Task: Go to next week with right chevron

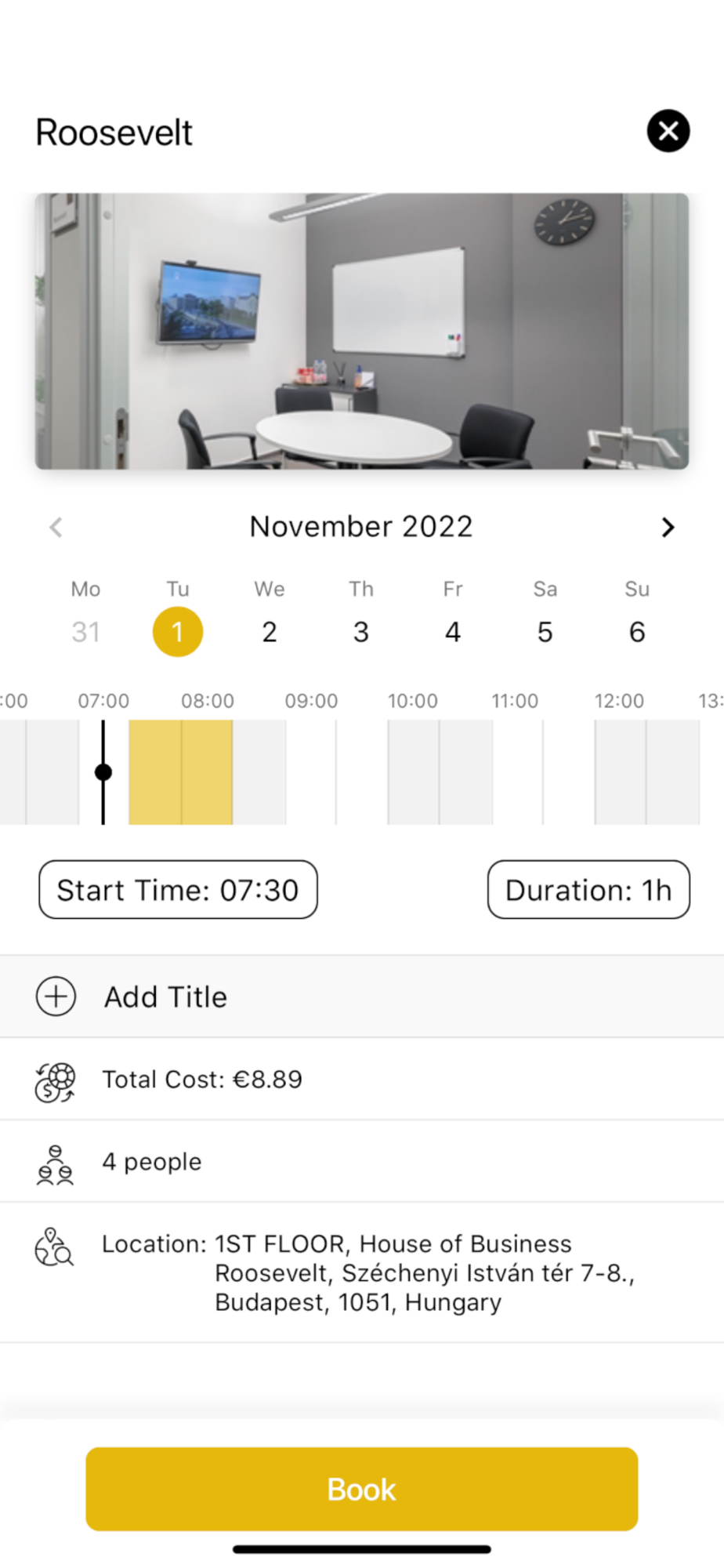Action: coord(668,527)
